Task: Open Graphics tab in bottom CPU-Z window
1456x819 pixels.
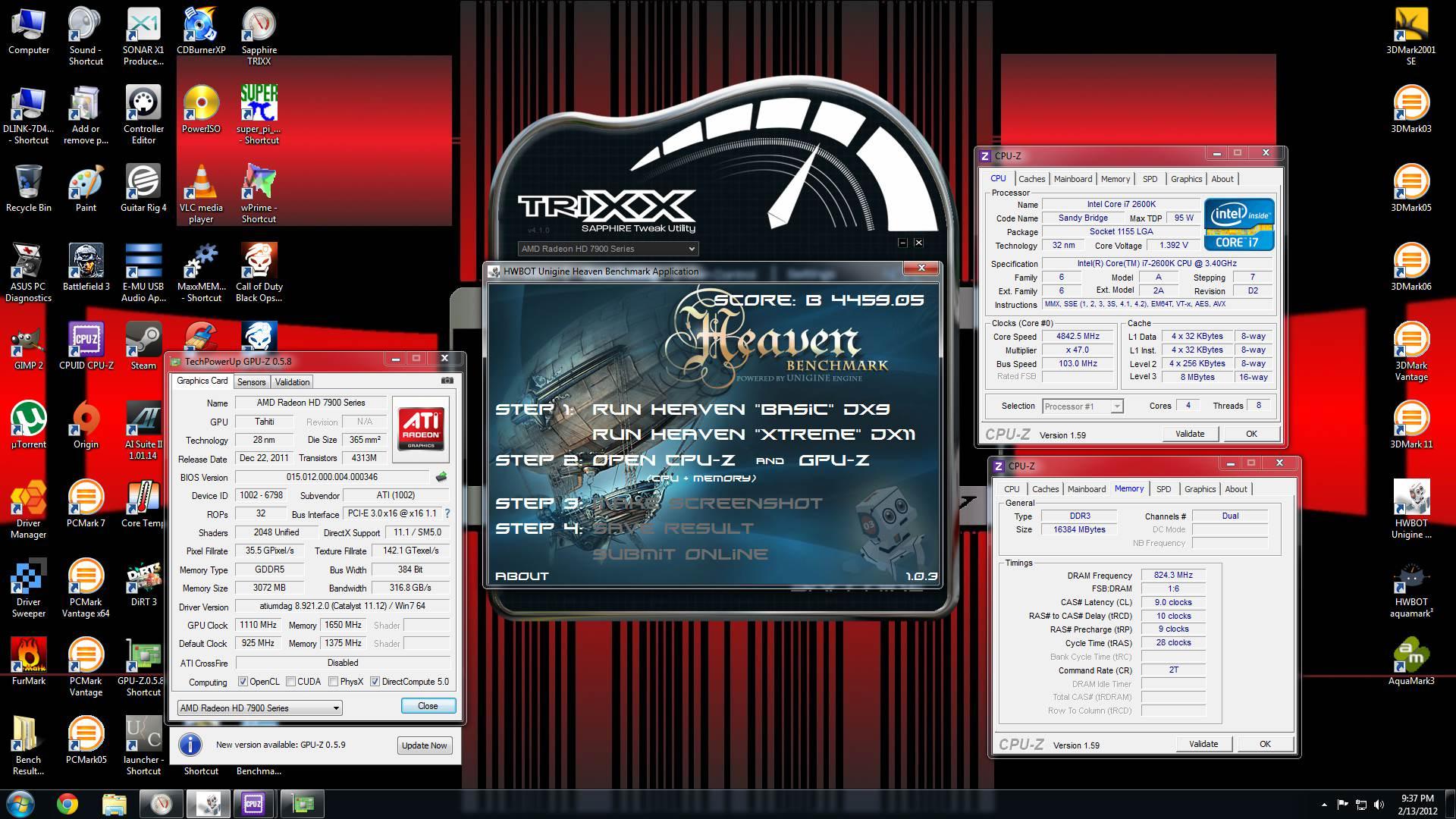Action: click(x=1200, y=489)
